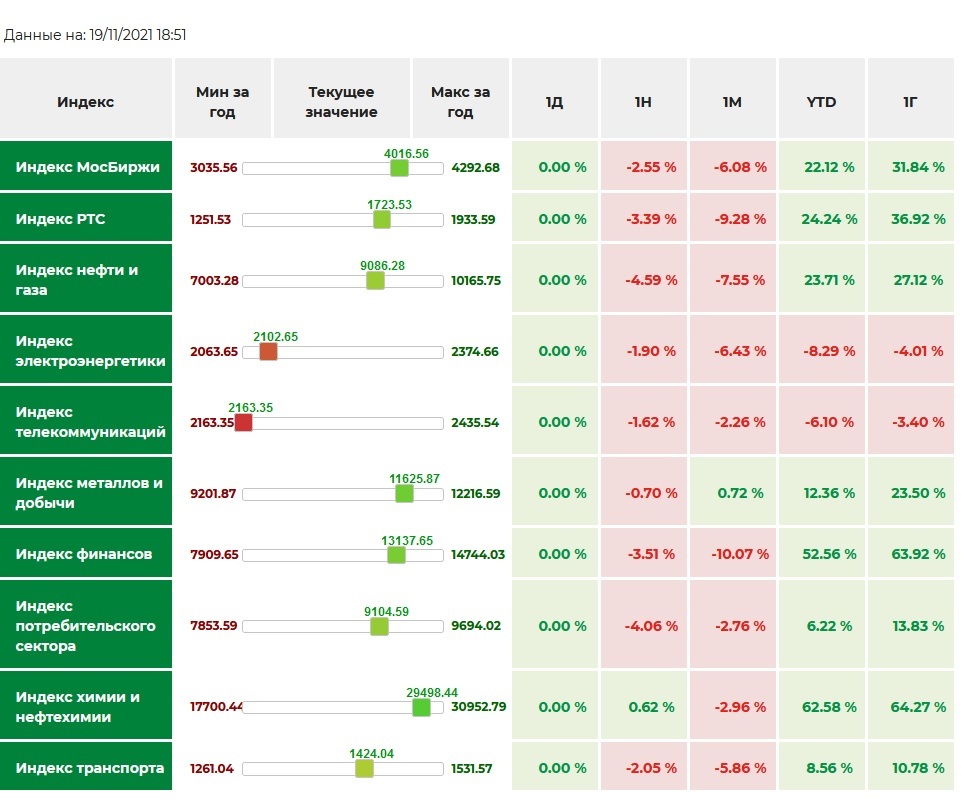Click the 64.27 % yearly change cell

tap(910, 707)
